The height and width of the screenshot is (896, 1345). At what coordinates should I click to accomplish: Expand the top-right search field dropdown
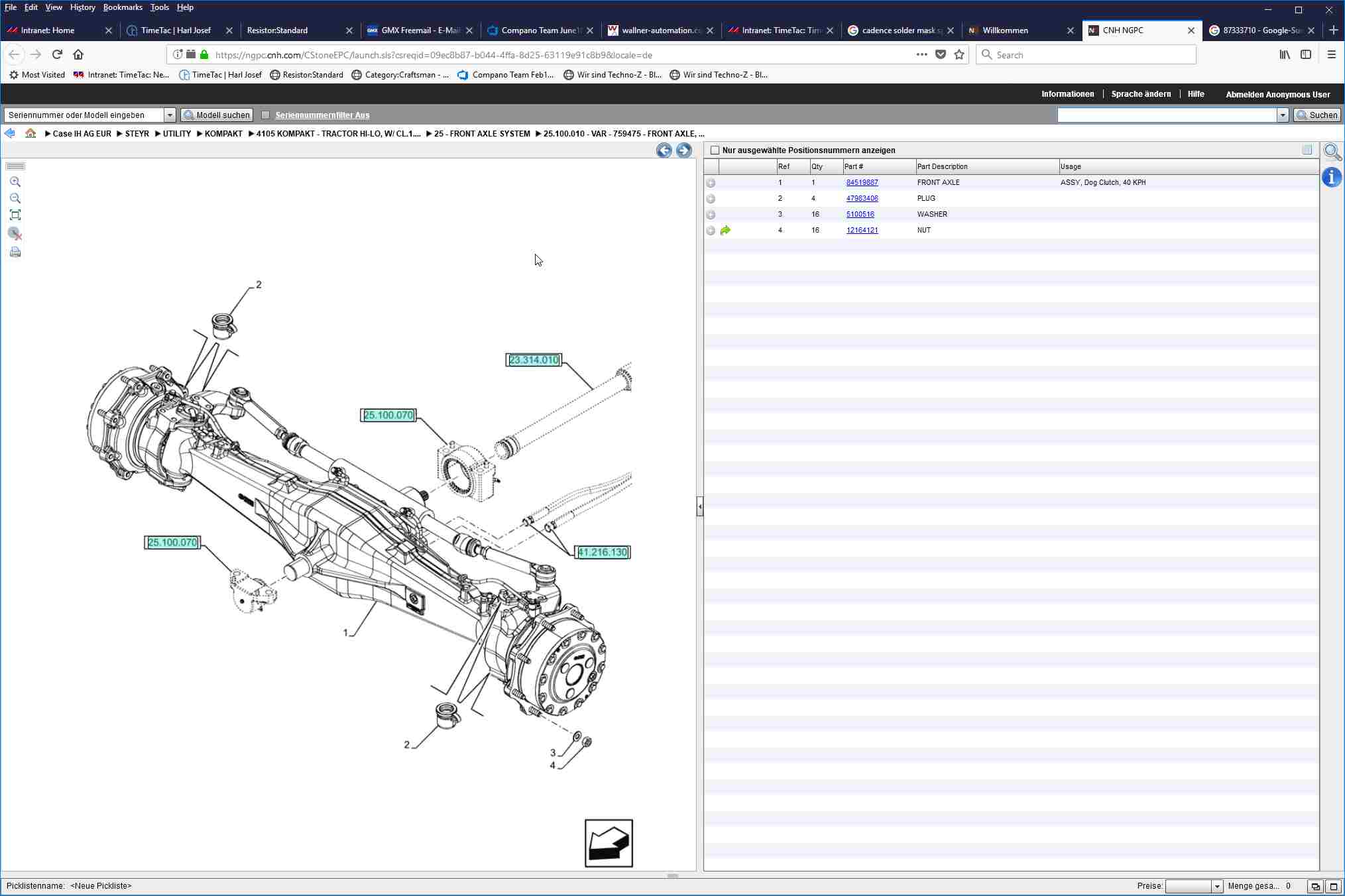[x=1282, y=115]
